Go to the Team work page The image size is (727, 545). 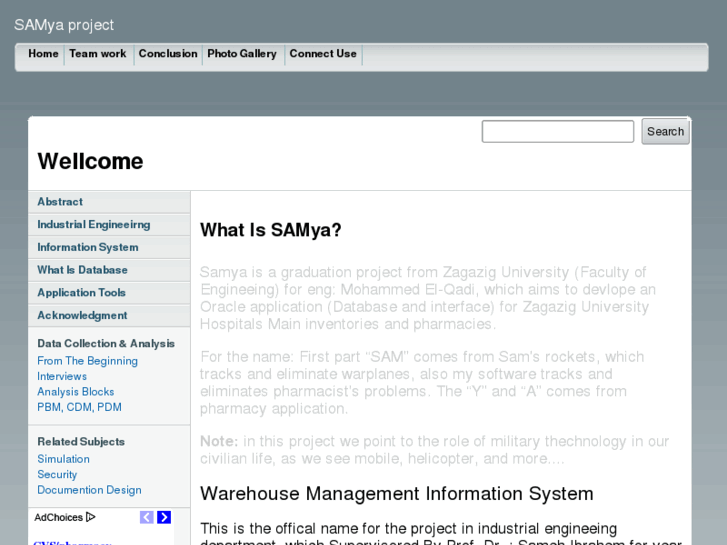98,54
